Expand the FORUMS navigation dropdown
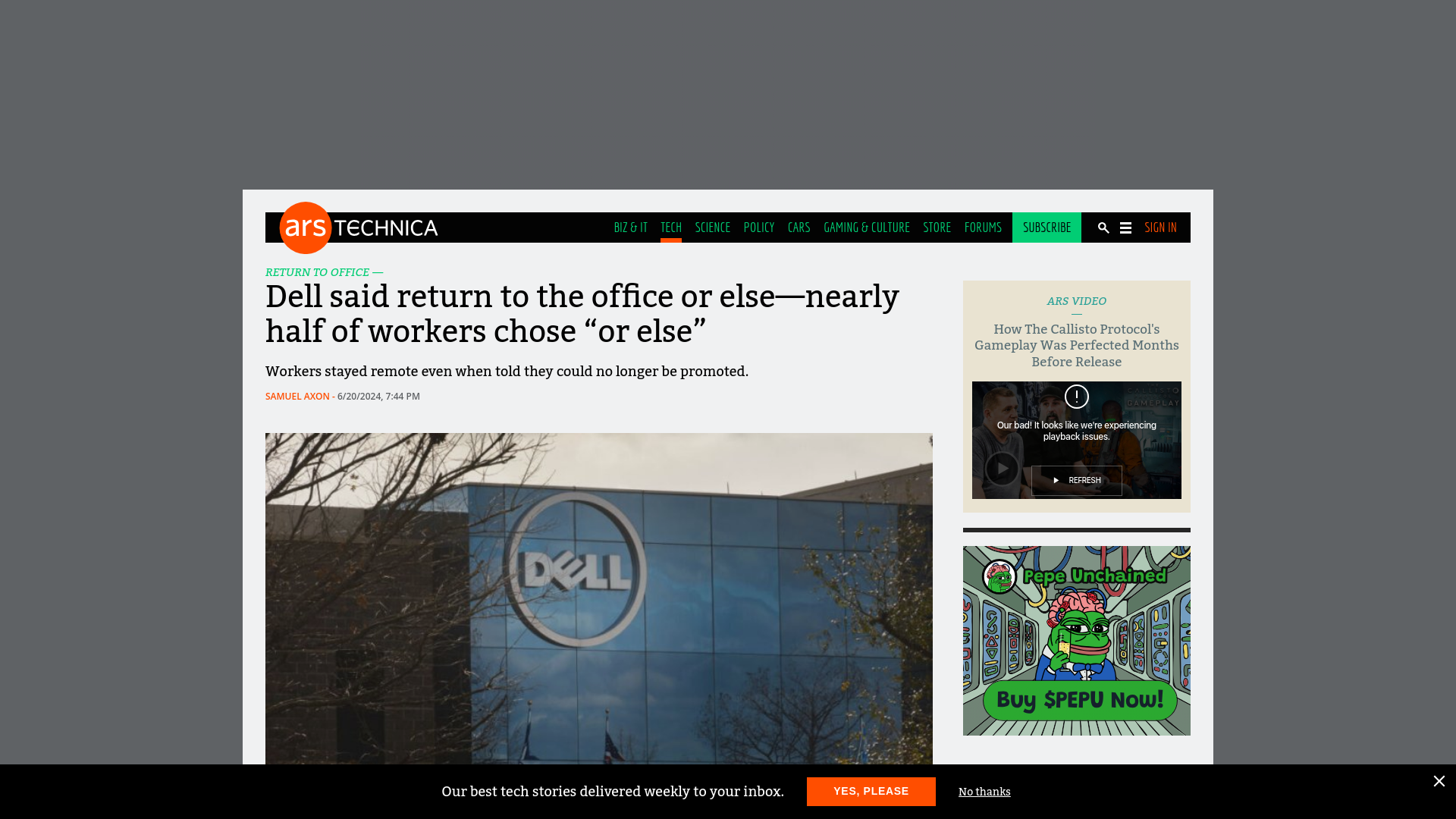 [983, 227]
